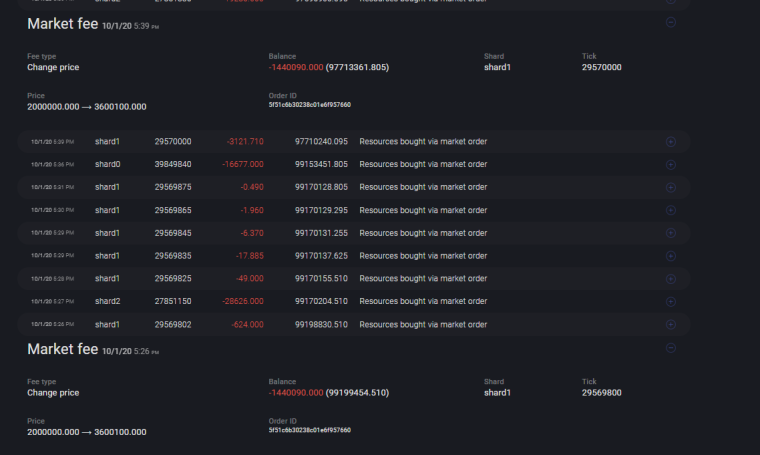Screen dimensions: 760x455
Task: Click balance value (97713361.805)
Action: pyautogui.click(x=357, y=67)
